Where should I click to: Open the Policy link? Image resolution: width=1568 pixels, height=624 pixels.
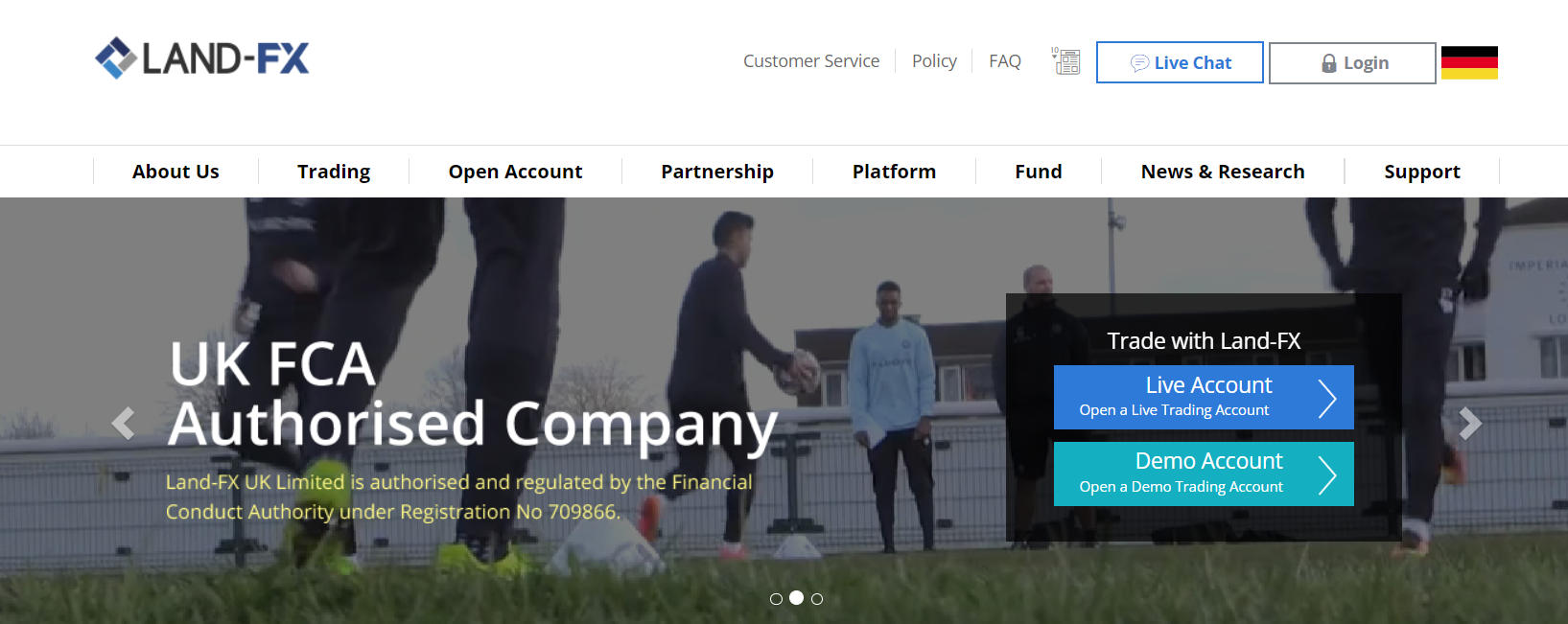[934, 61]
